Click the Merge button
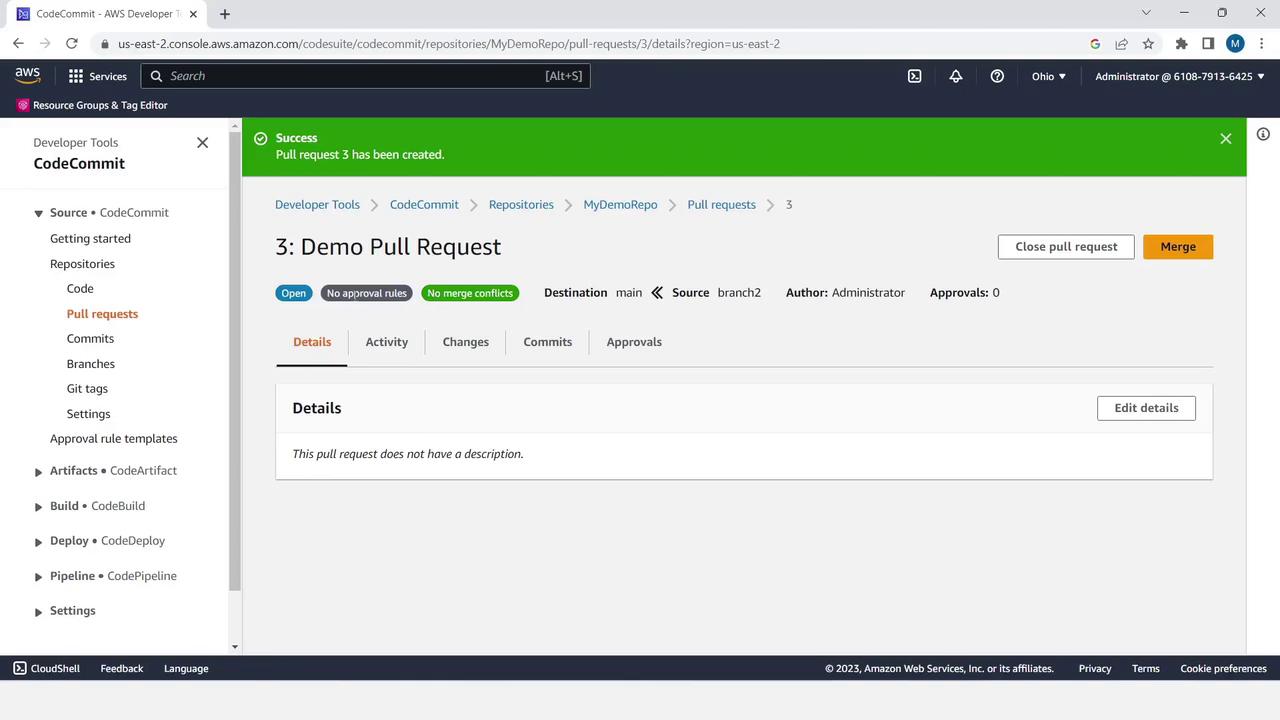1280x720 pixels. point(1178,247)
